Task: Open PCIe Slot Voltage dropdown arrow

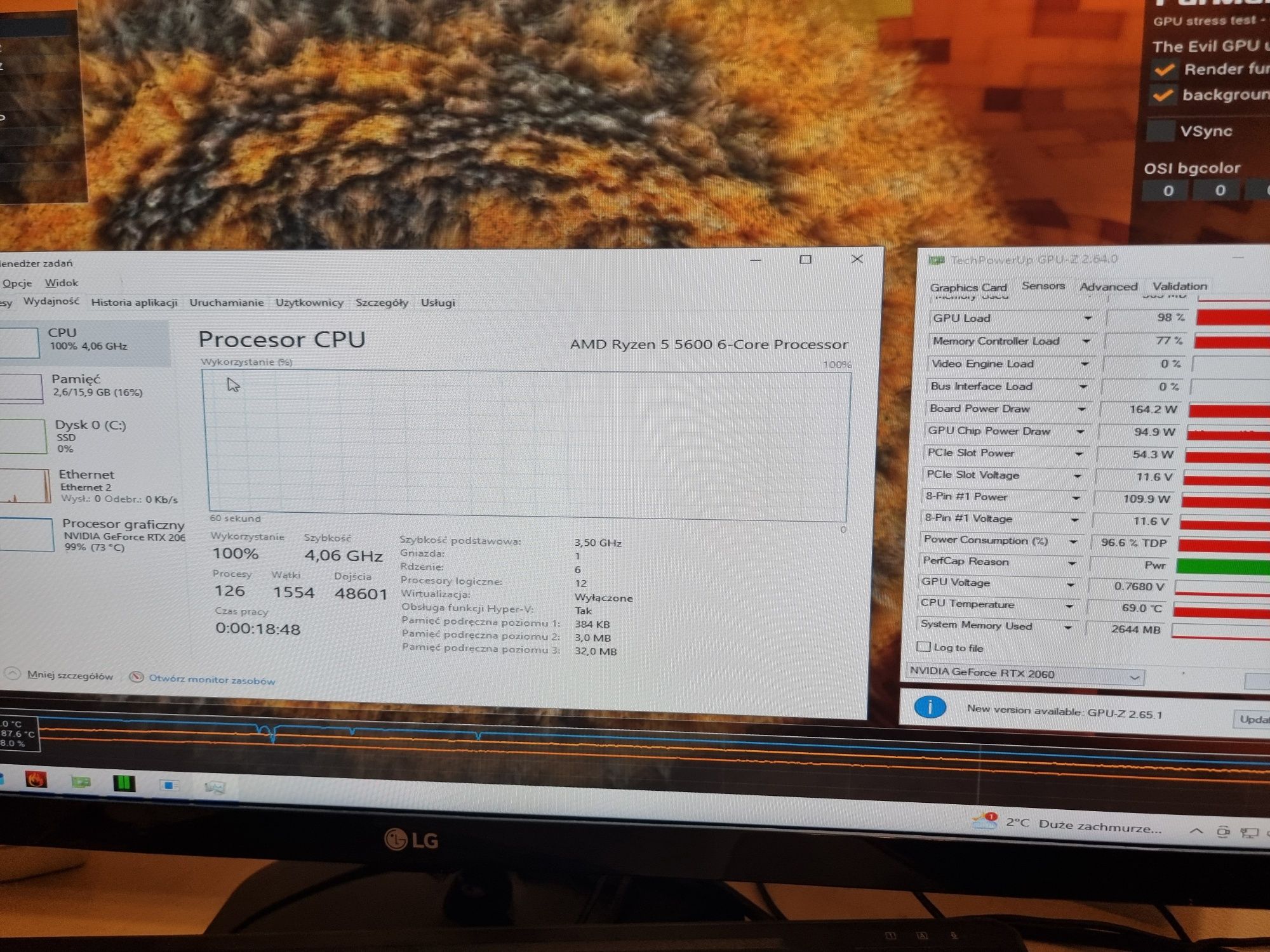Action: (1078, 475)
